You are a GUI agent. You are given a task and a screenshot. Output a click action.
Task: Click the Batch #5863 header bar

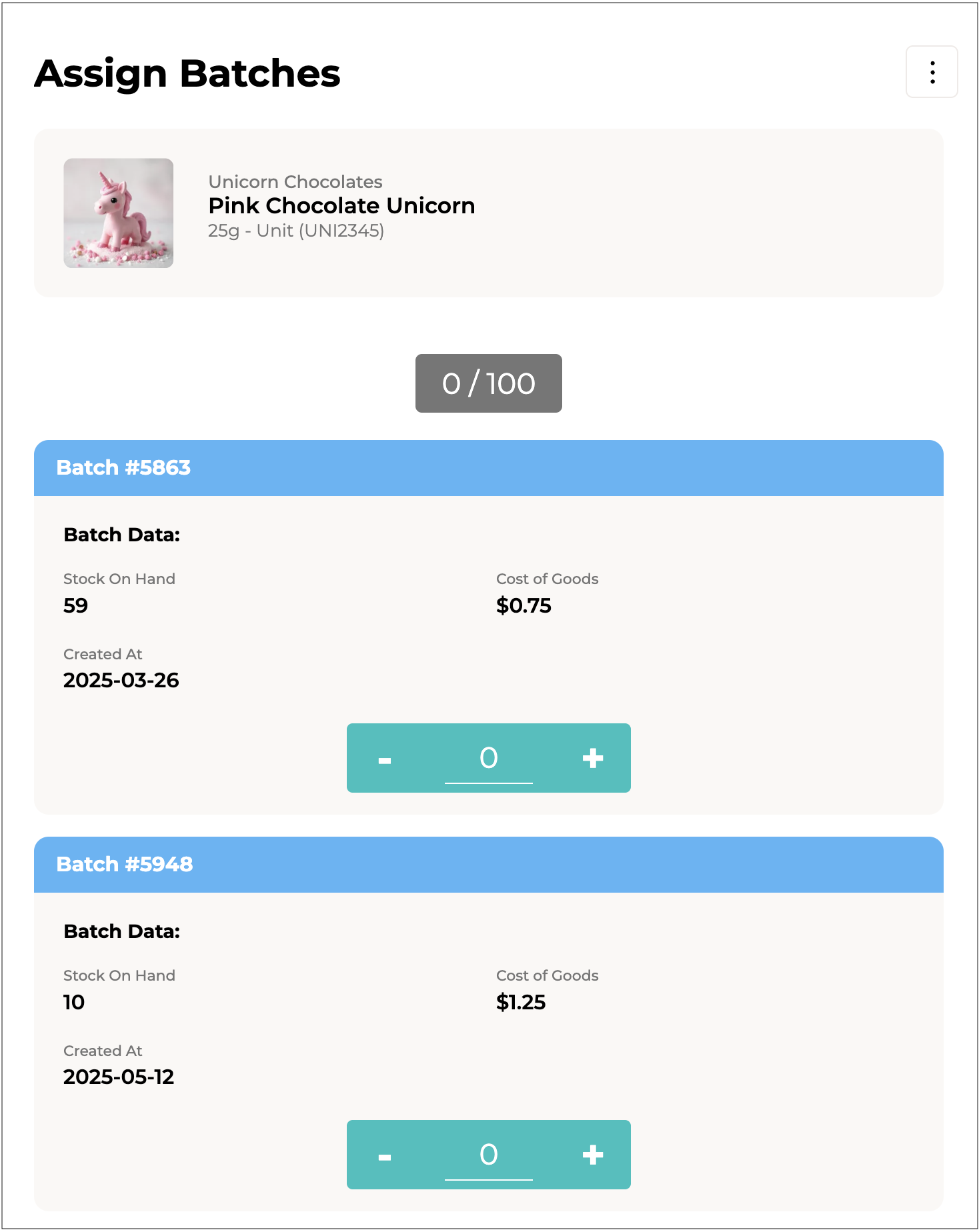point(488,468)
